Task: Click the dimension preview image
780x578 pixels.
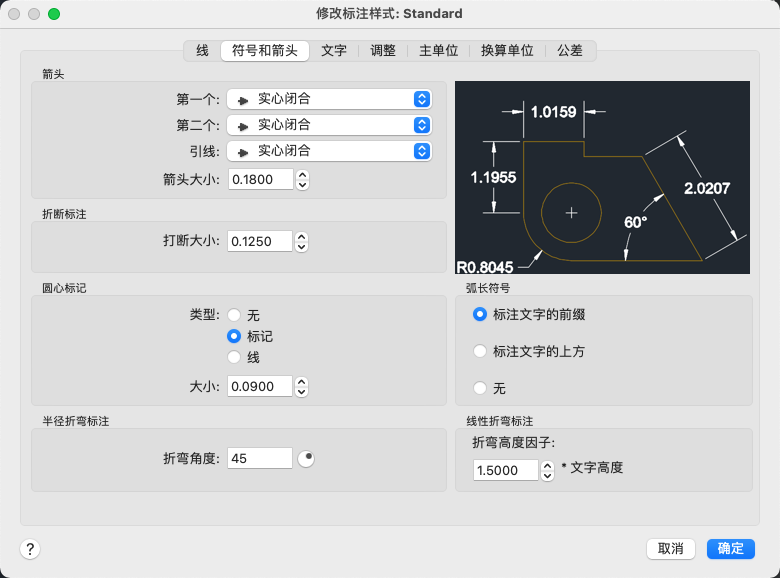Action: tap(602, 178)
